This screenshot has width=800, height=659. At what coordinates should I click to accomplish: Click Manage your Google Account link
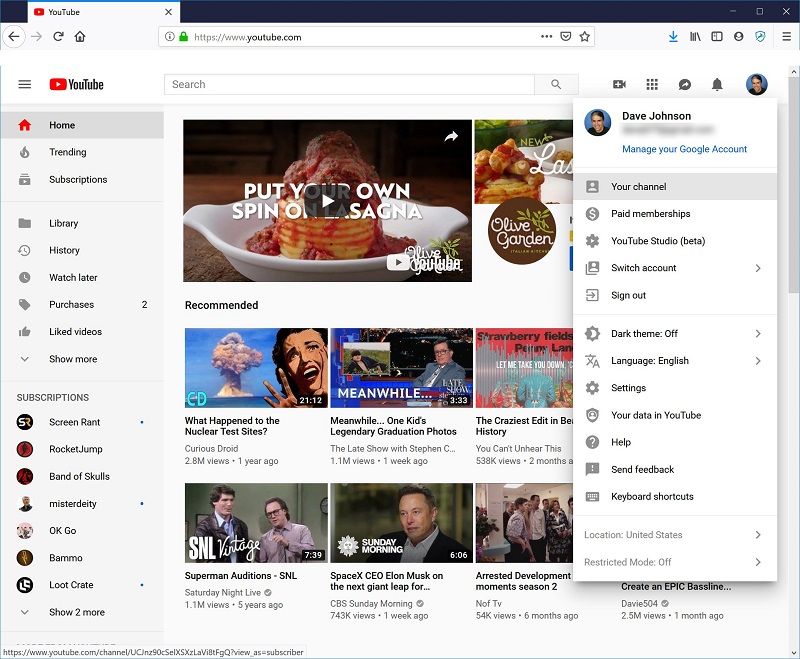click(684, 149)
